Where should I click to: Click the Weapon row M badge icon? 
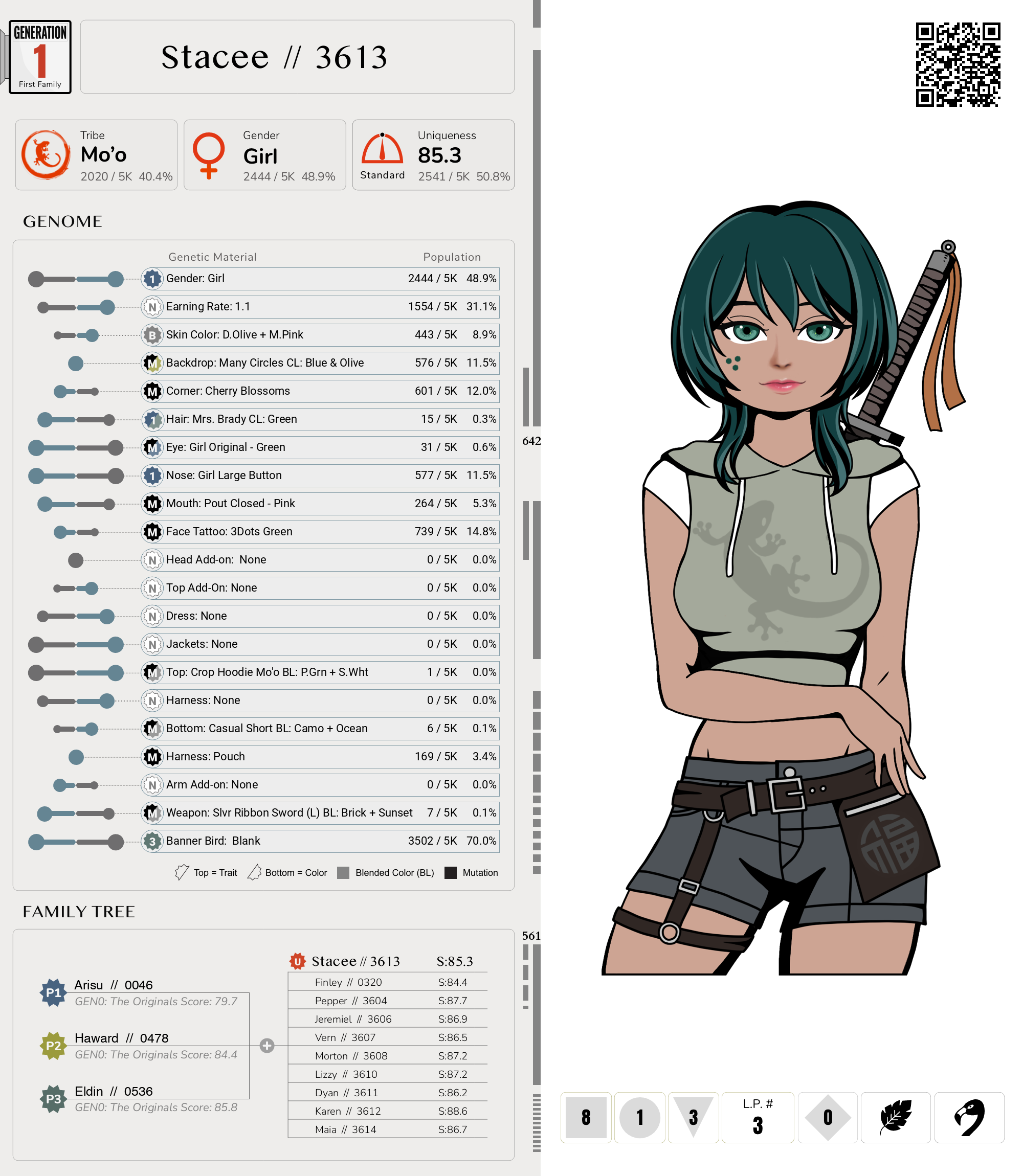coord(152,813)
